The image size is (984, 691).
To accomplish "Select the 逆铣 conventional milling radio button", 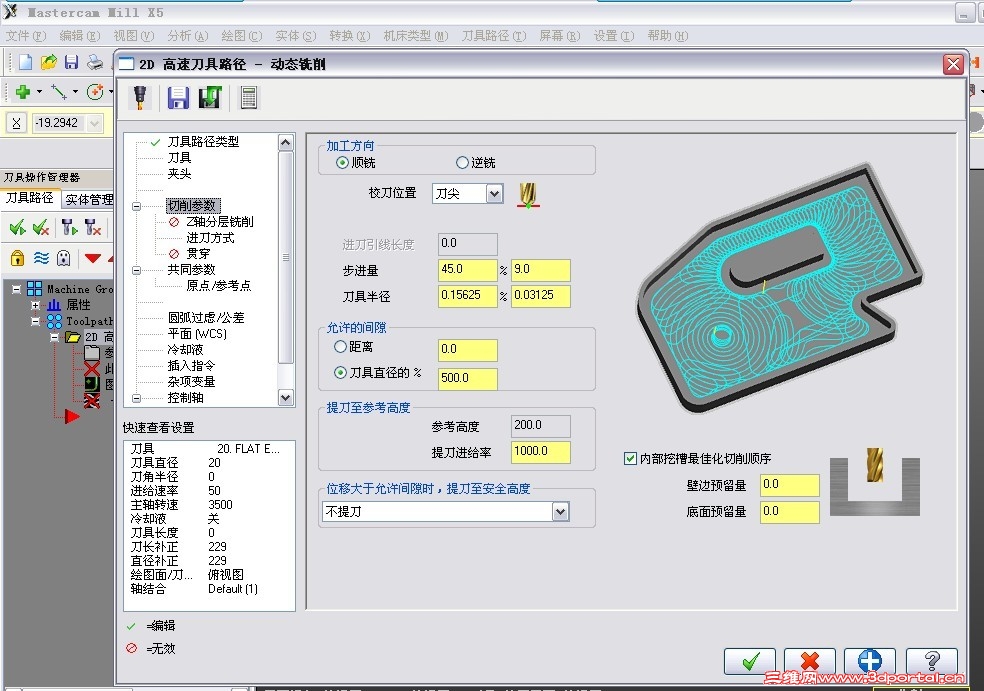I will click(x=463, y=163).
